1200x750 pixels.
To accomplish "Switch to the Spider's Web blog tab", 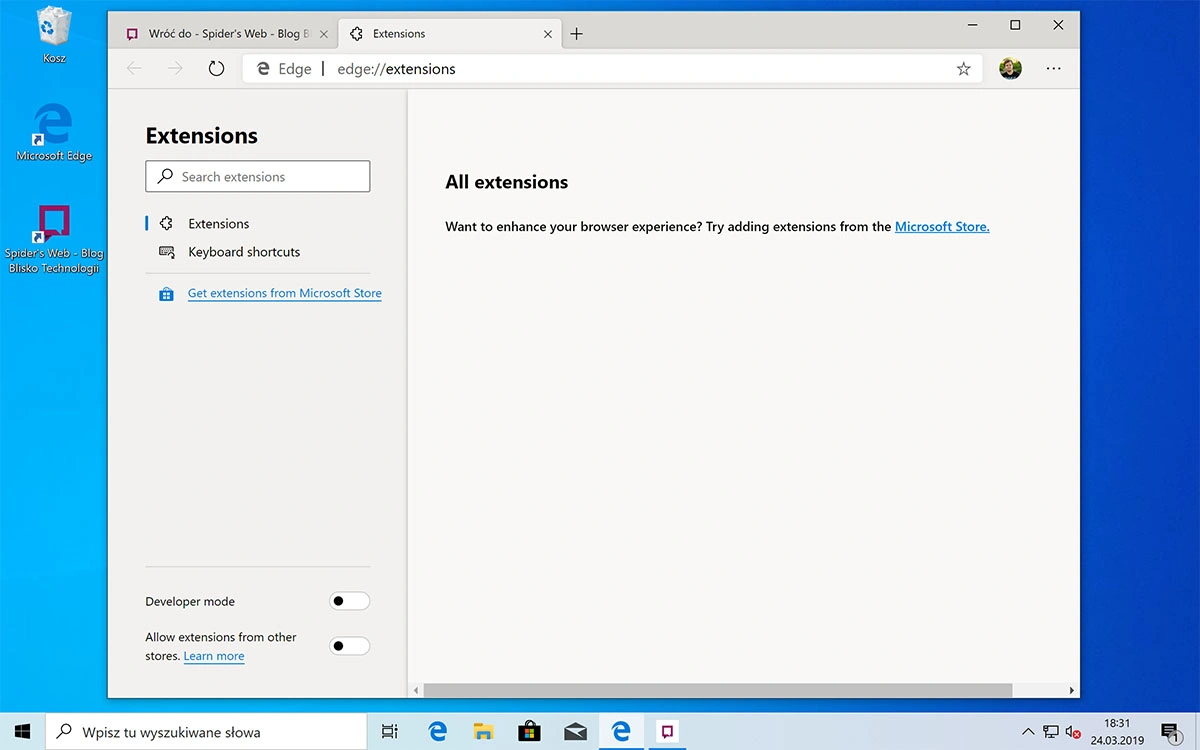I will pyautogui.click(x=223, y=33).
